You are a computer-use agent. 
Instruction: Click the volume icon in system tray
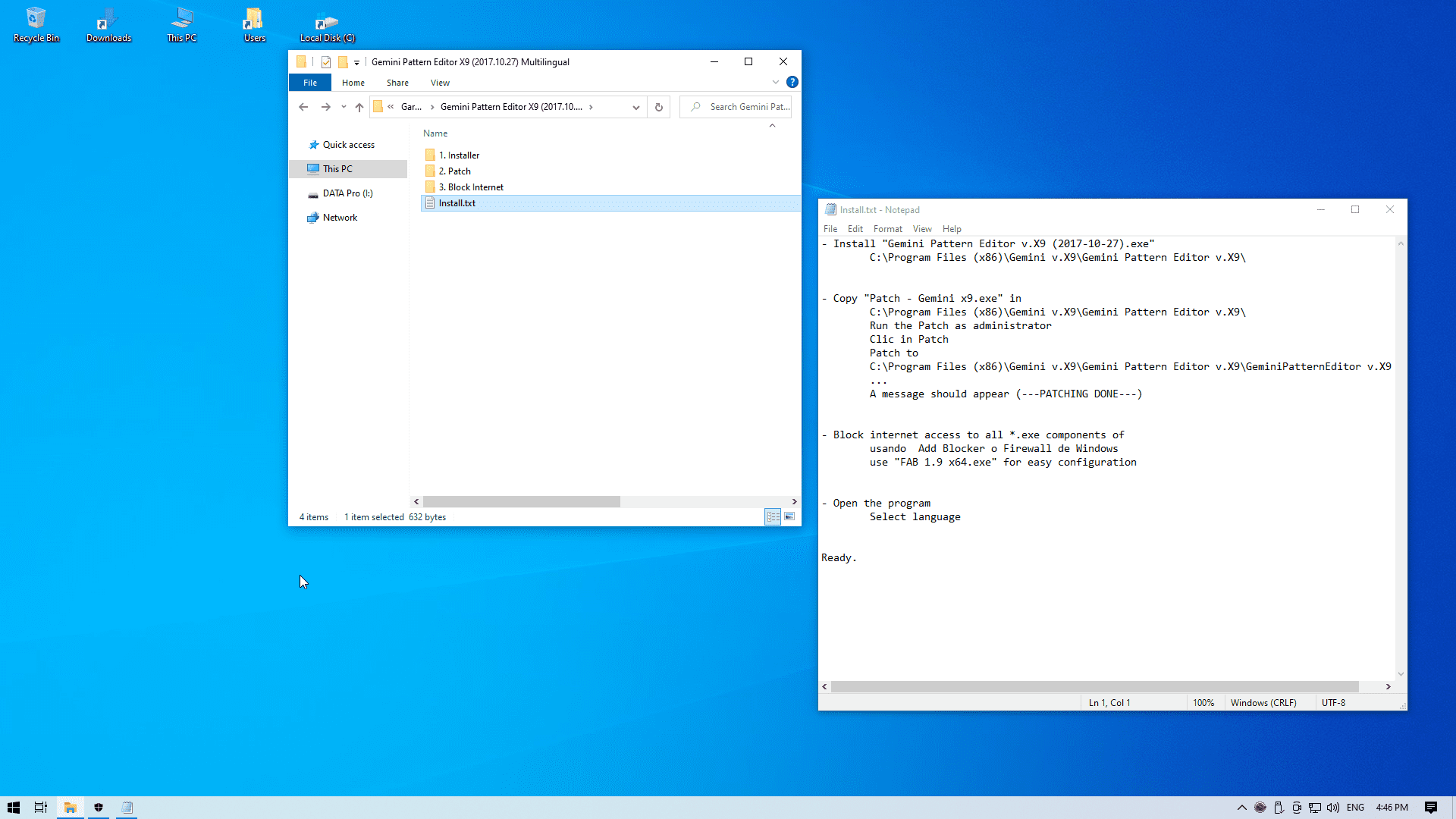pos(1332,808)
